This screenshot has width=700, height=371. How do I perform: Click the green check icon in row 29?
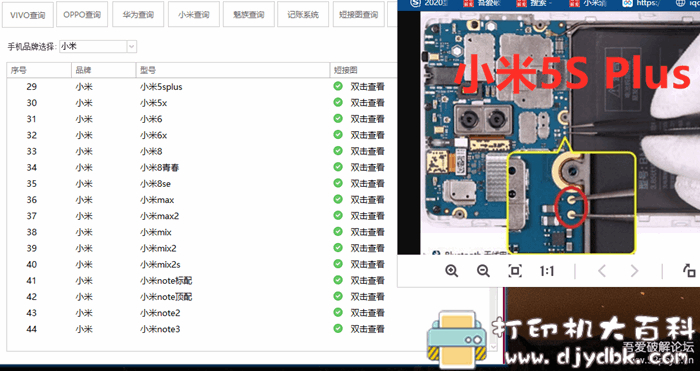tap(338, 86)
